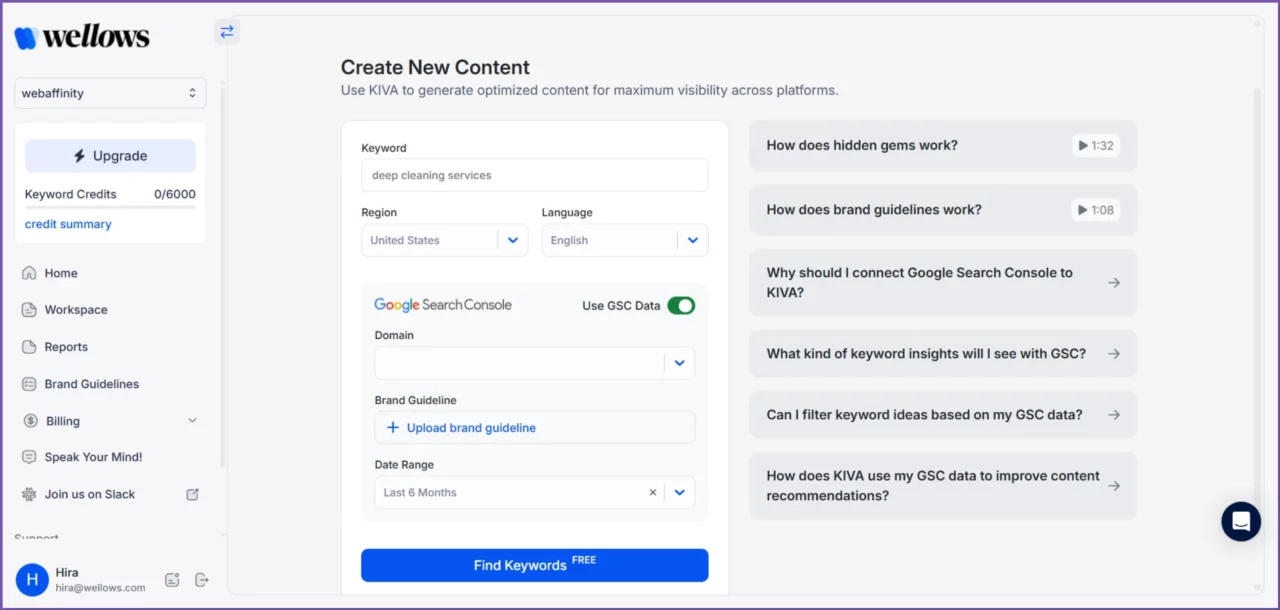Open the chat support bubble

click(x=1241, y=521)
